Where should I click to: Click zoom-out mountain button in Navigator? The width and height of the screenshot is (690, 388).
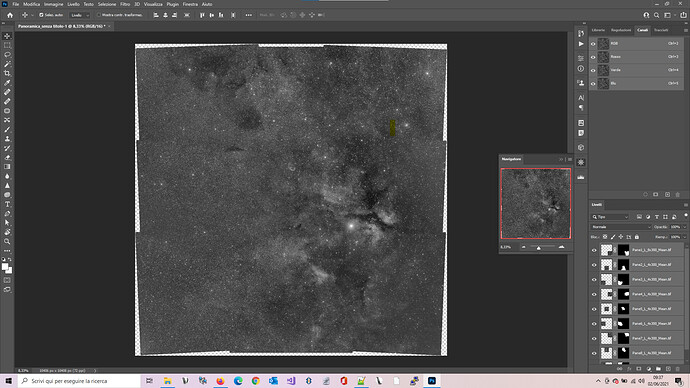click(x=524, y=247)
